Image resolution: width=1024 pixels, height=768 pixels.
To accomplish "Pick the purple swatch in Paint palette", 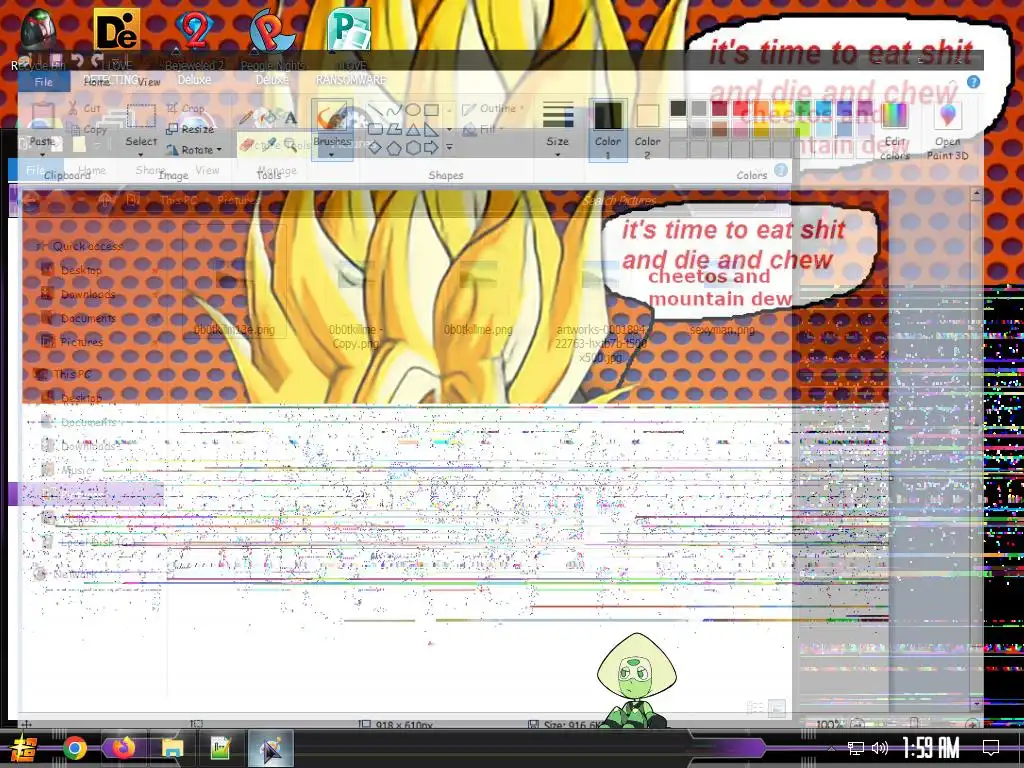I will (x=865, y=108).
